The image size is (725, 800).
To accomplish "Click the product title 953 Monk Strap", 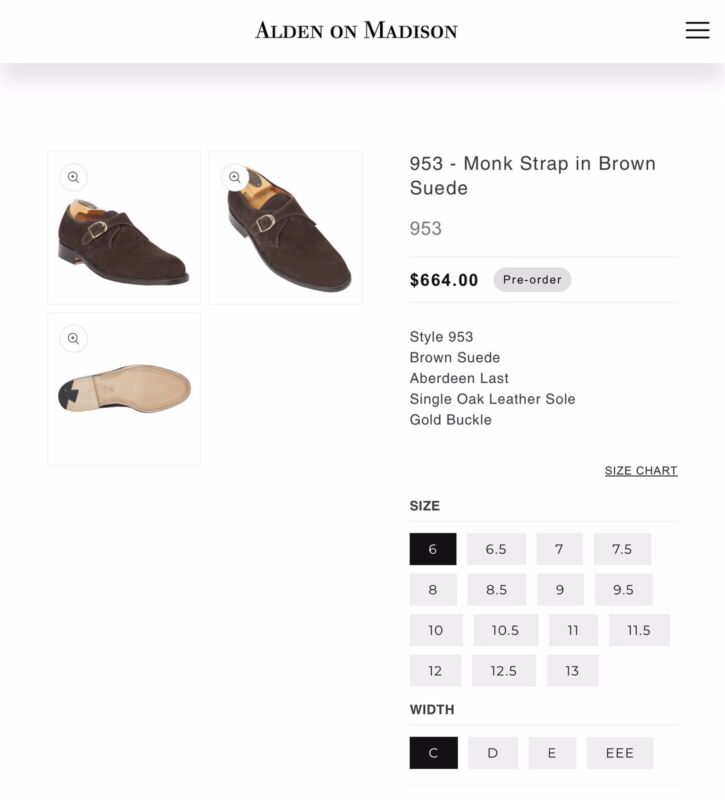I will tap(531, 175).
